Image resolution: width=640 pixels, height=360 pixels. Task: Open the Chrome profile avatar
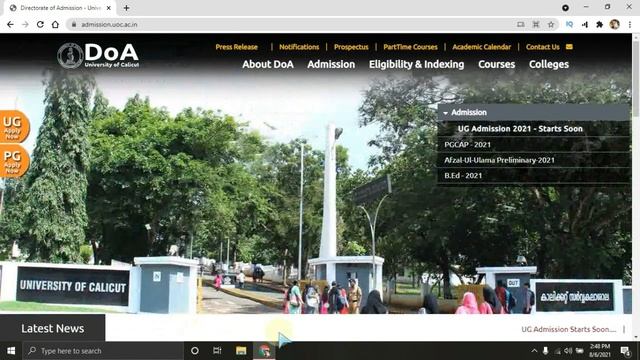tap(614, 24)
